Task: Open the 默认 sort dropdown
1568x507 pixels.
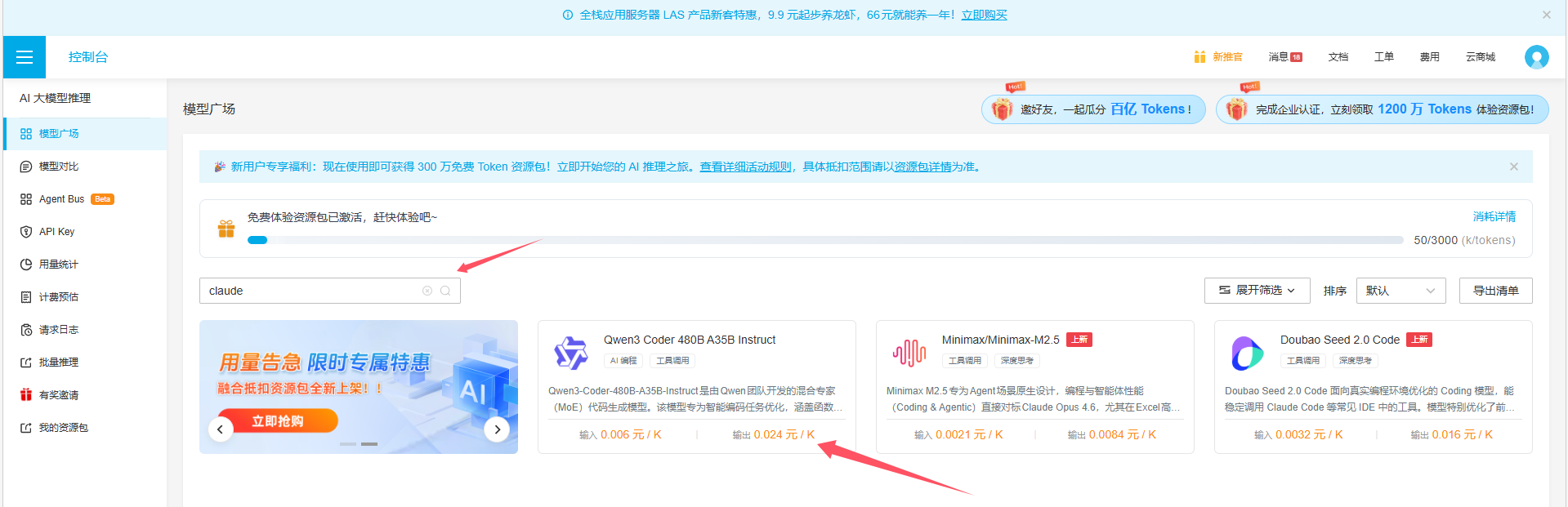Action: (x=1400, y=291)
